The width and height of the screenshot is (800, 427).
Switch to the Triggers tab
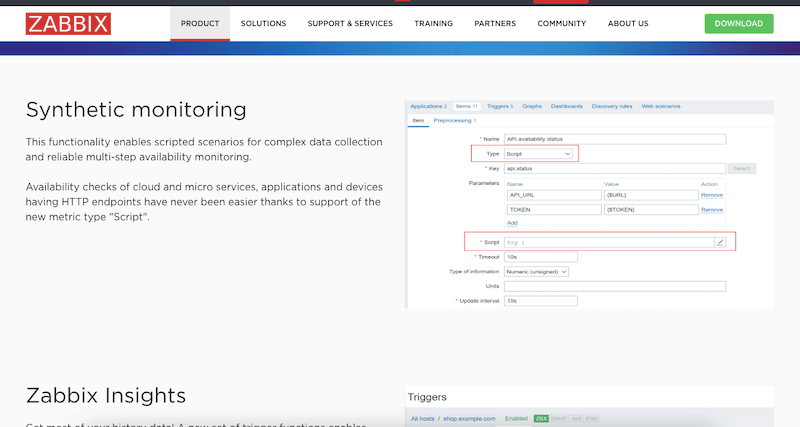(500, 106)
